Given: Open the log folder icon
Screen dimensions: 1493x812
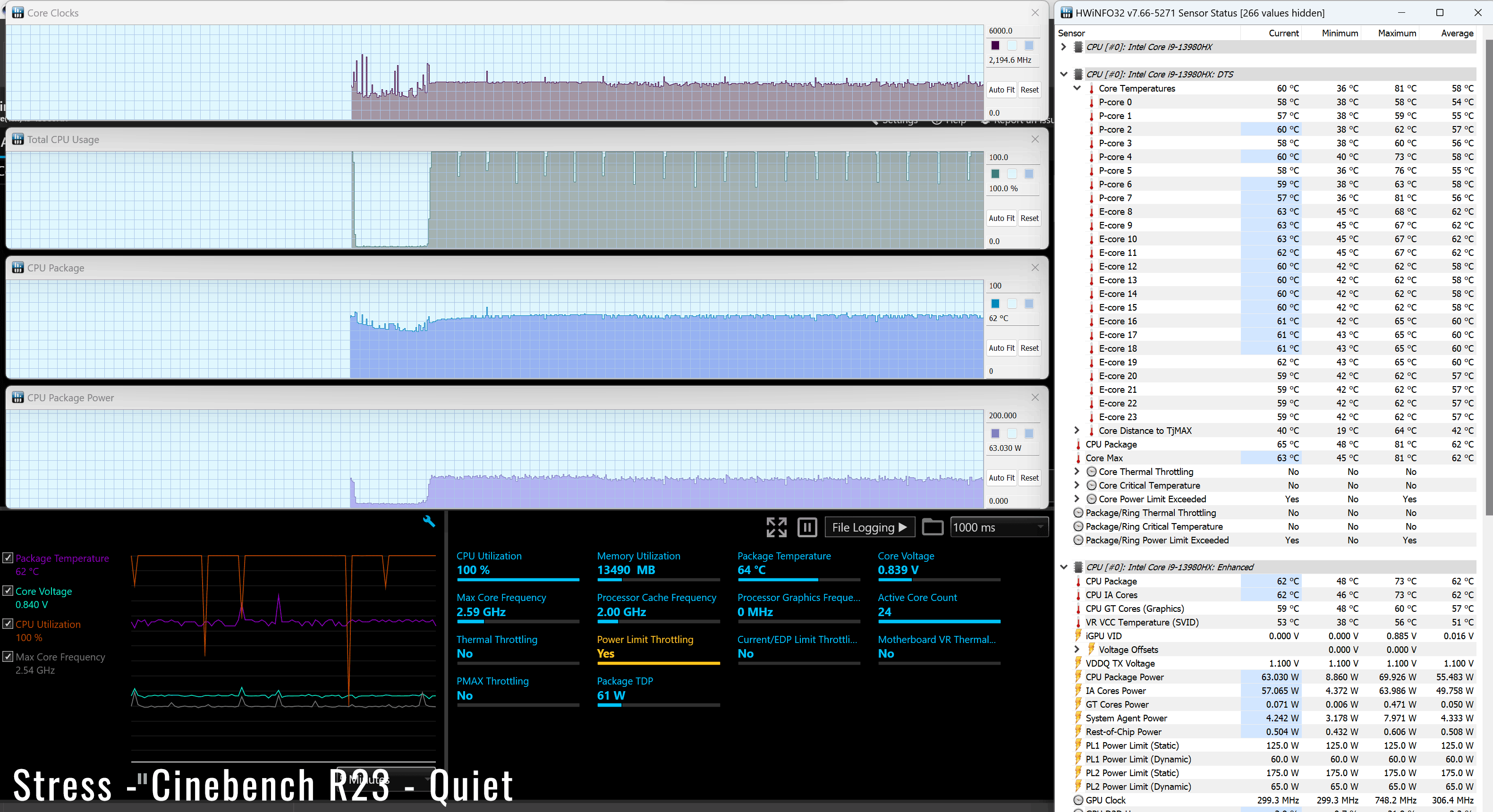Looking at the screenshot, I should pos(932,527).
